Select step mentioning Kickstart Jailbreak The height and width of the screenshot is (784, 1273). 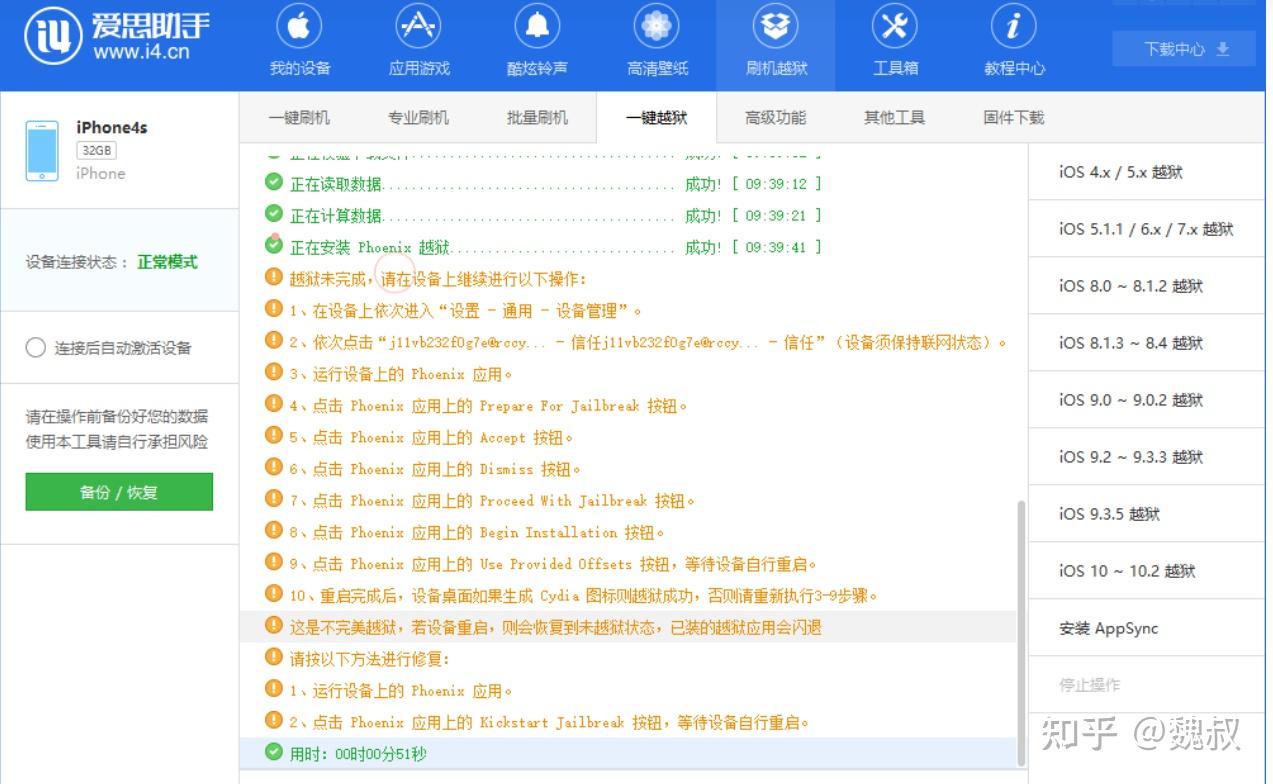click(628, 722)
